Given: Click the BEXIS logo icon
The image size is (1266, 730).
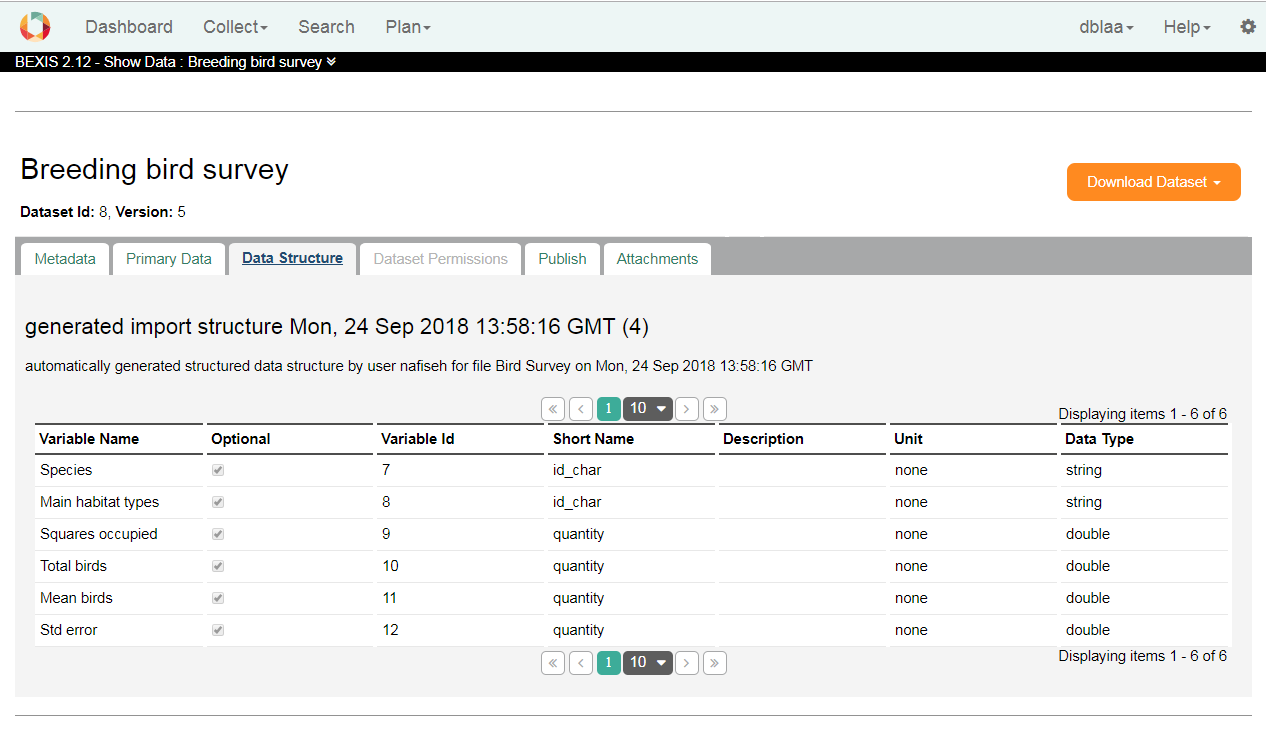Looking at the screenshot, I should pyautogui.click(x=34, y=26).
